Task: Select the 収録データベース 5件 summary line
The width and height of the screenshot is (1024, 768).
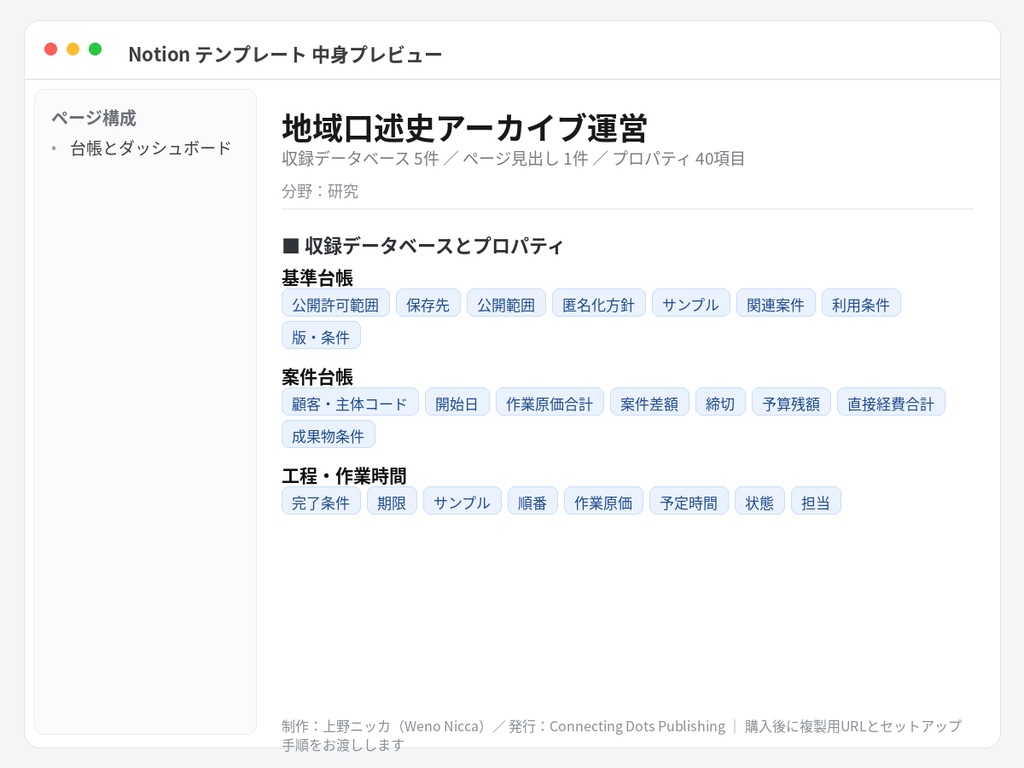Action: (513, 159)
